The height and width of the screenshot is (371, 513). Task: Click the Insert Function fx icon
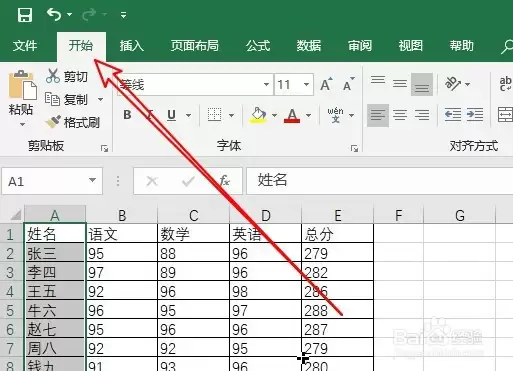point(225,181)
